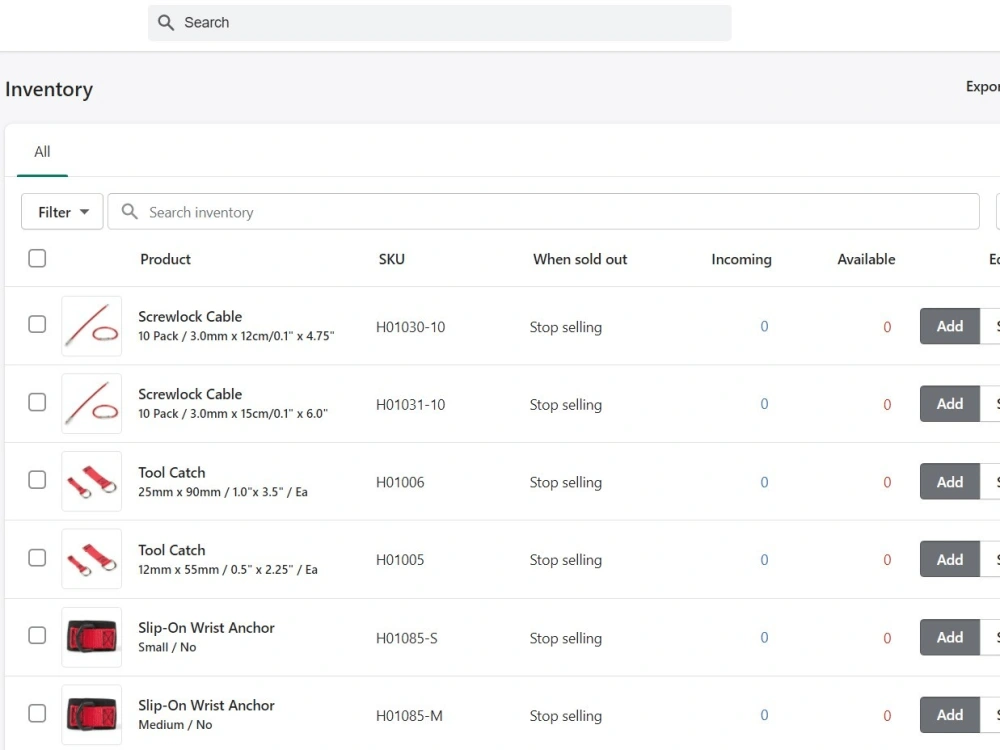Click the Export button
The height and width of the screenshot is (750, 1000).
click(x=983, y=87)
